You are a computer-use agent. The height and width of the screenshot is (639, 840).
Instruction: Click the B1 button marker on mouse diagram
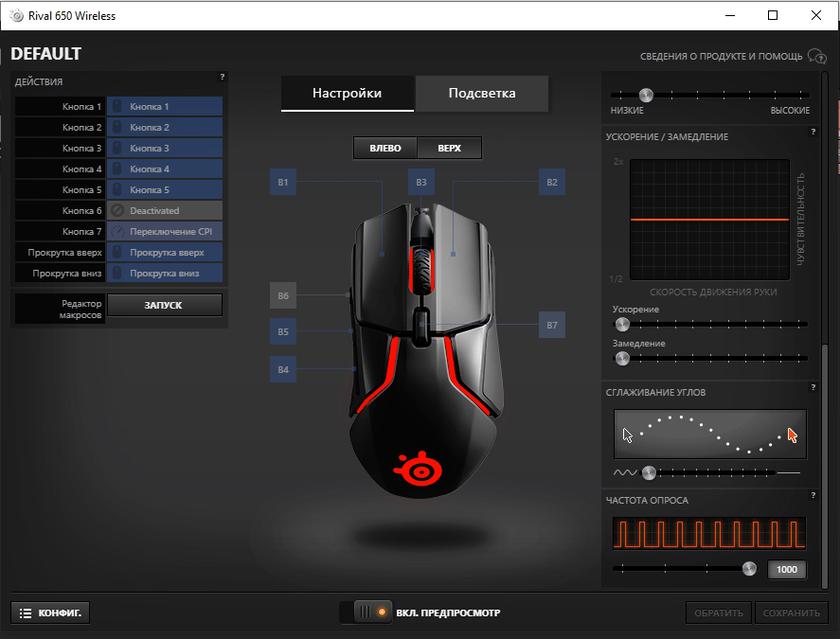click(283, 182)
